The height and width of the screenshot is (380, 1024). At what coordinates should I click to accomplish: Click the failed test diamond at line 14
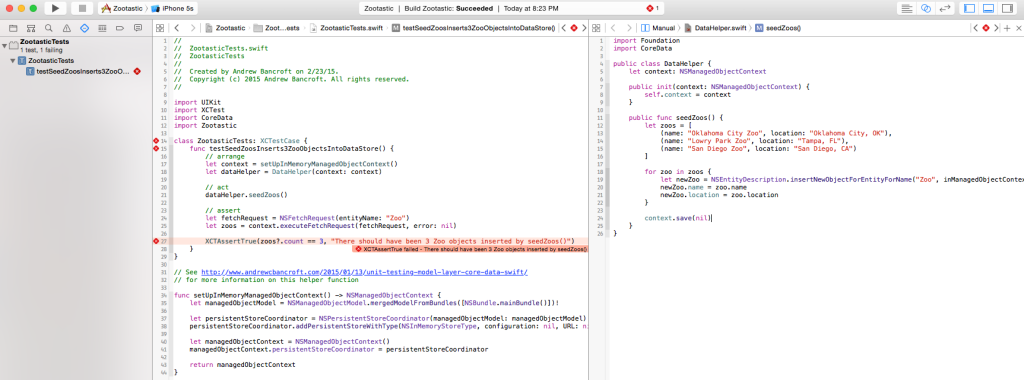click(x=156, y=141)
